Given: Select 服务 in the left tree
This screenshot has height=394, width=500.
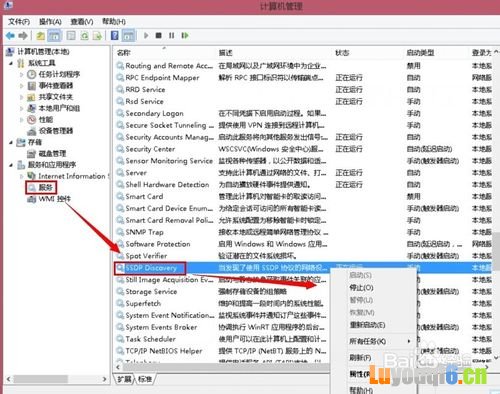Looking at the screenshot, I should pyautogui.click(x=46, y=188).
